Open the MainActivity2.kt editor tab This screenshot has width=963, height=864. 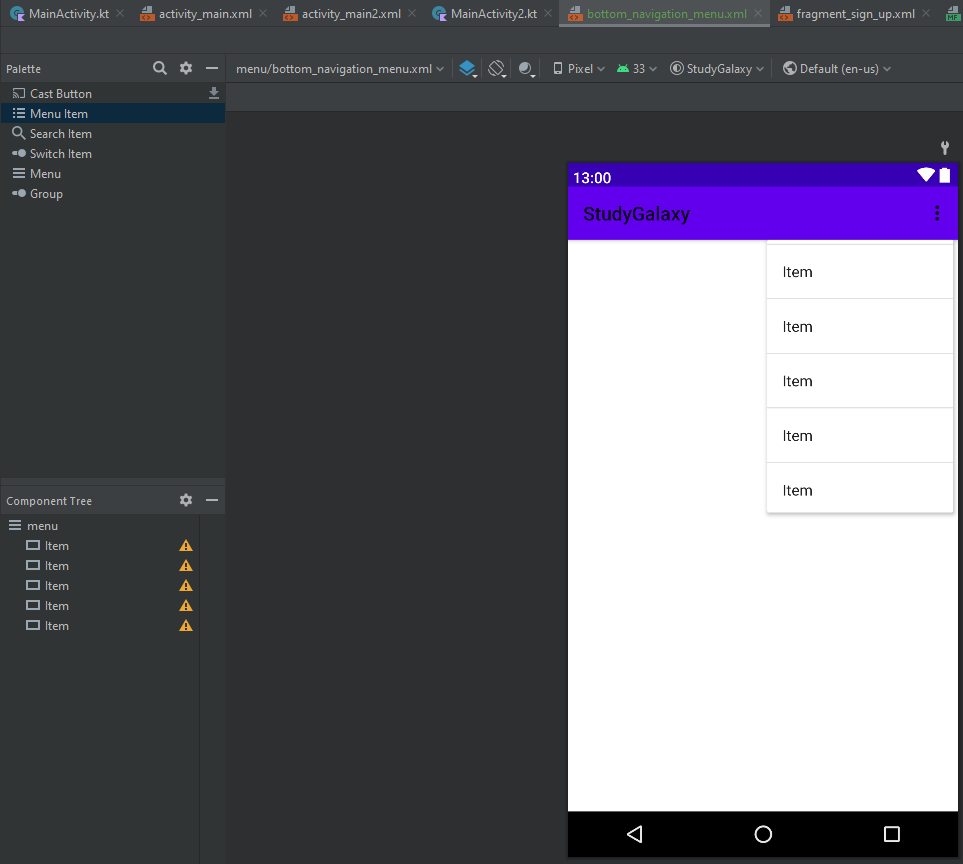(x=490, y=14)
